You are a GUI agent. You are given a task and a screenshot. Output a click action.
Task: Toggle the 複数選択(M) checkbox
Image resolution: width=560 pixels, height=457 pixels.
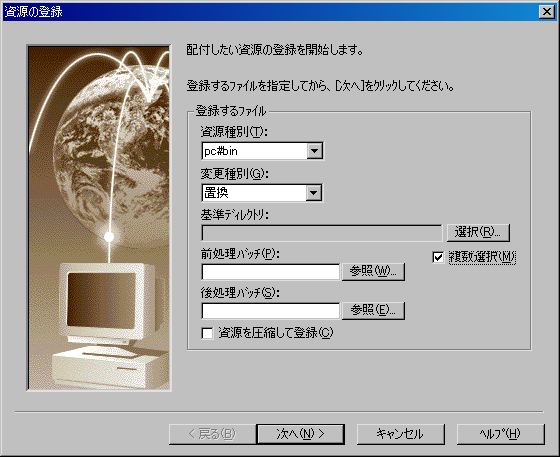click(438, 257)
